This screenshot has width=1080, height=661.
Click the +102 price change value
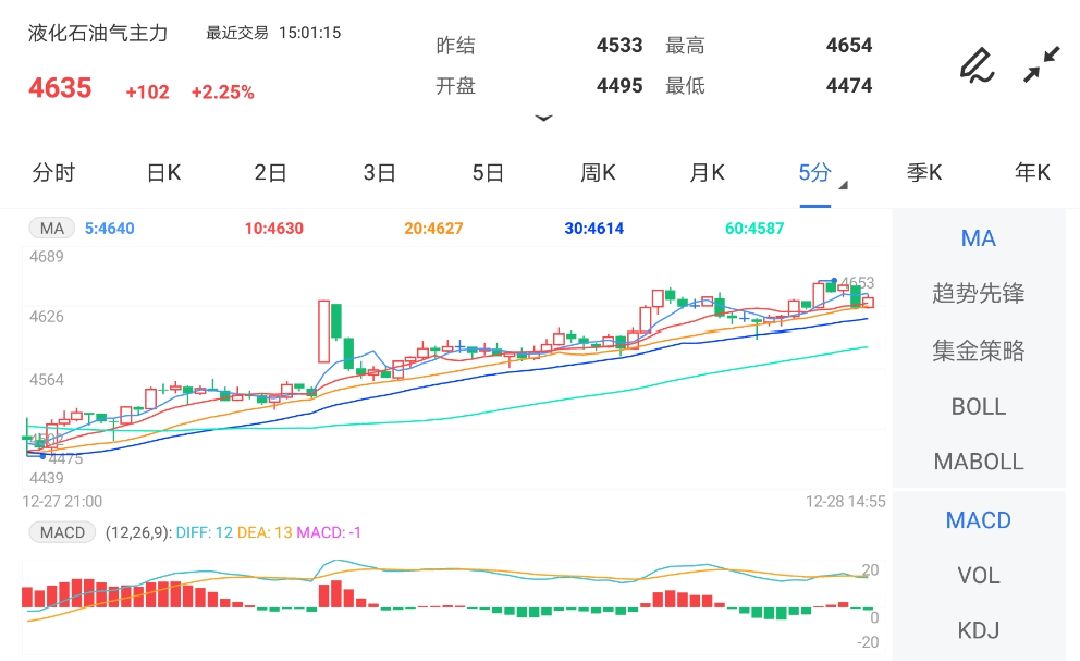point(147,92)
